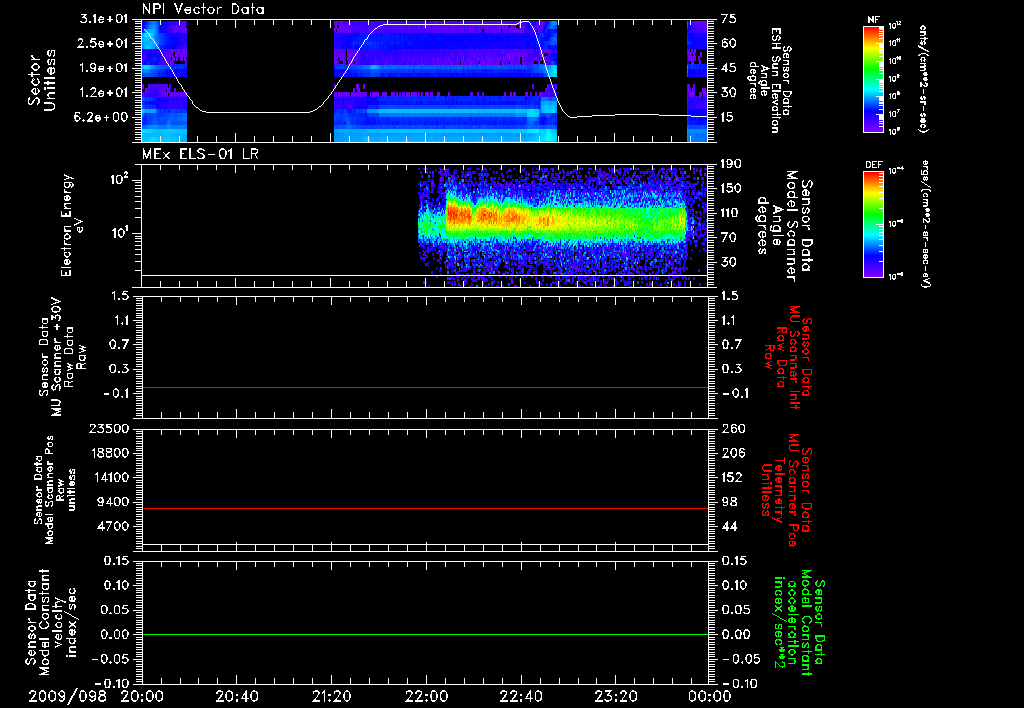
Task: Select the Model Scanner Angle degrees label
Action: click(x=784, y=226)
